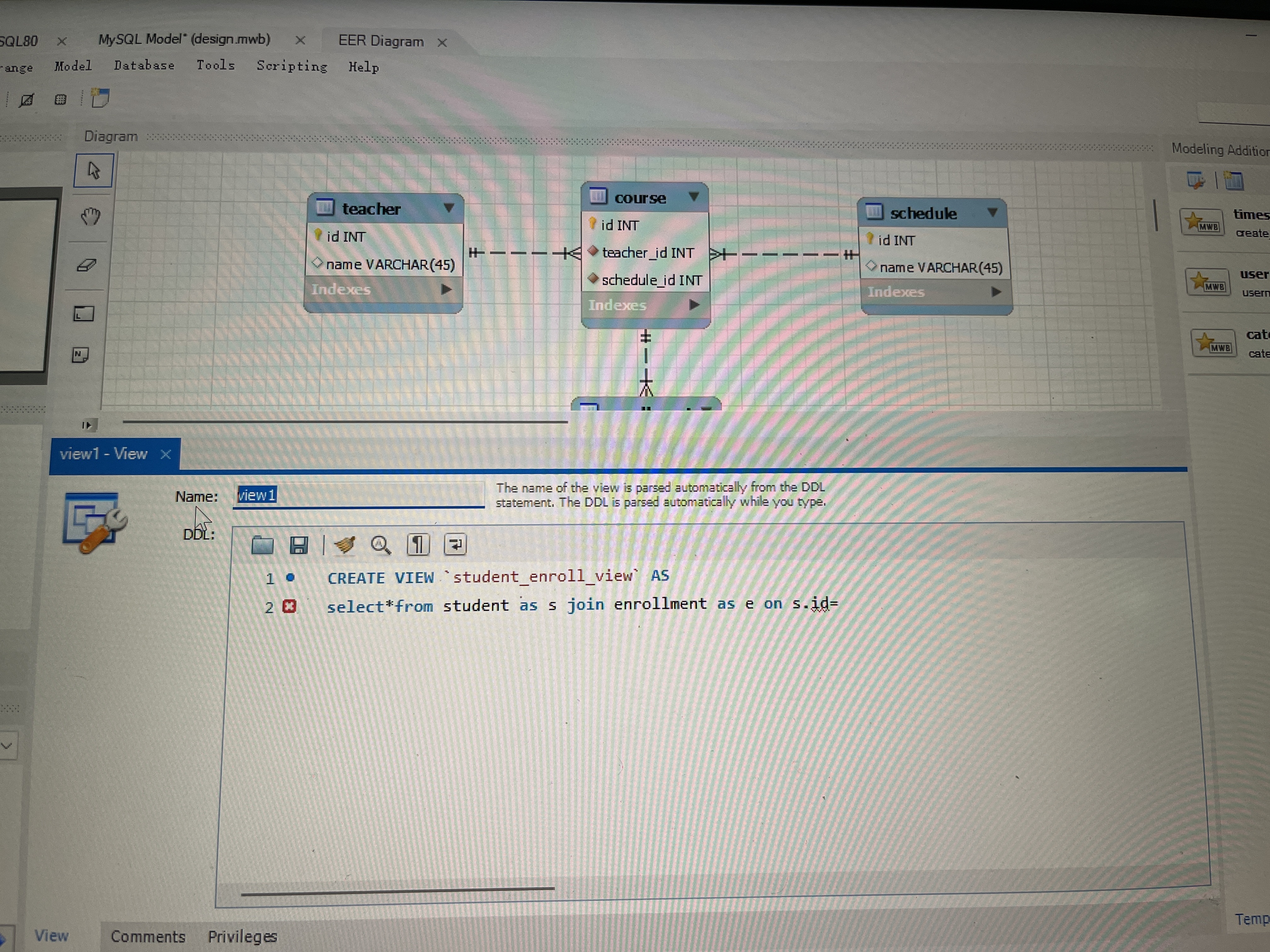1270x952 pixels.
Task: Switch to the Privileges tab
Action: click(x=242, y=936)
